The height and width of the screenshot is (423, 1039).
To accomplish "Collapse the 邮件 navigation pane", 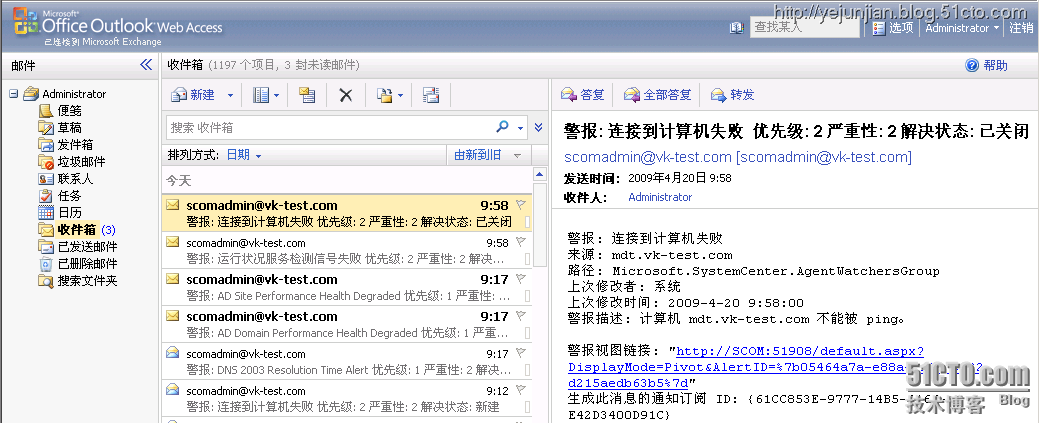I will (x=146, y=65).
